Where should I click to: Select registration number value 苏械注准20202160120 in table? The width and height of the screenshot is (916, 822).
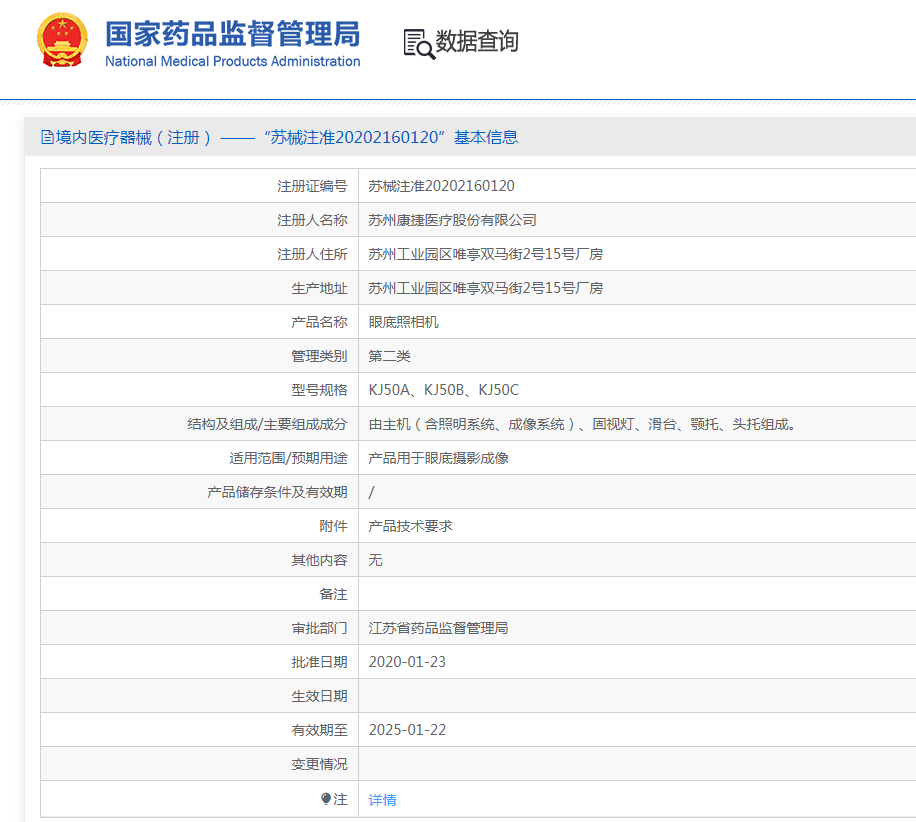(441, 186)
